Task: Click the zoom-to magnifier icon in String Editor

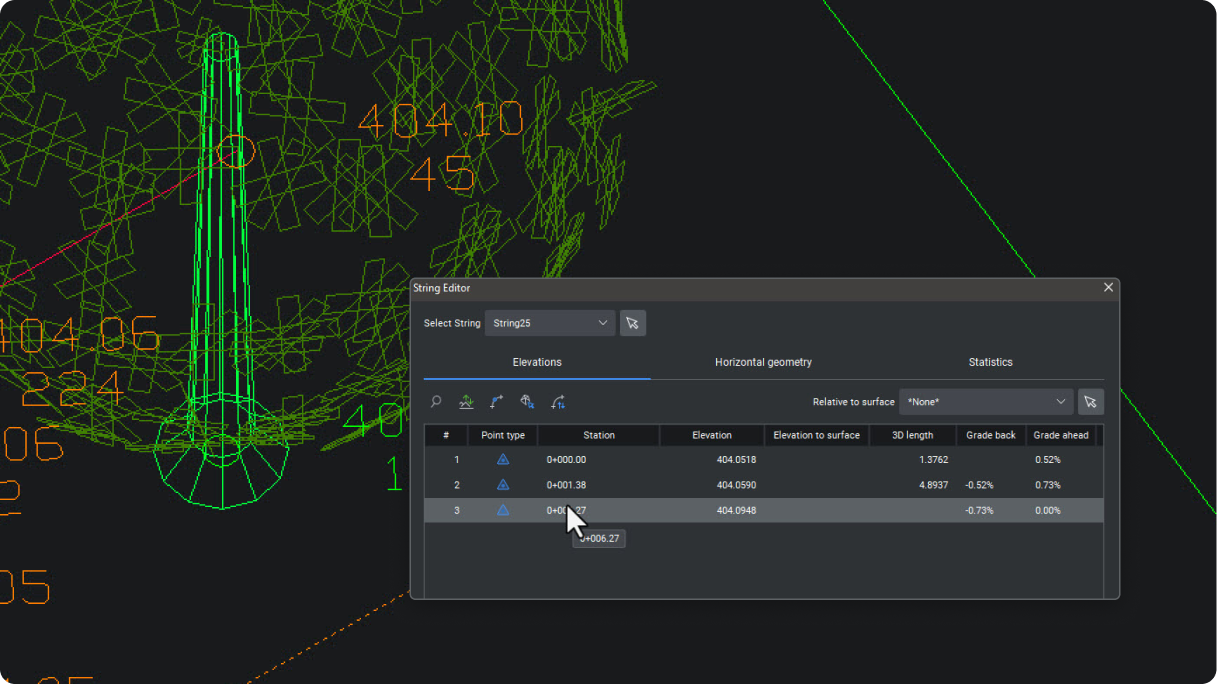Action: tap(436, 402)
